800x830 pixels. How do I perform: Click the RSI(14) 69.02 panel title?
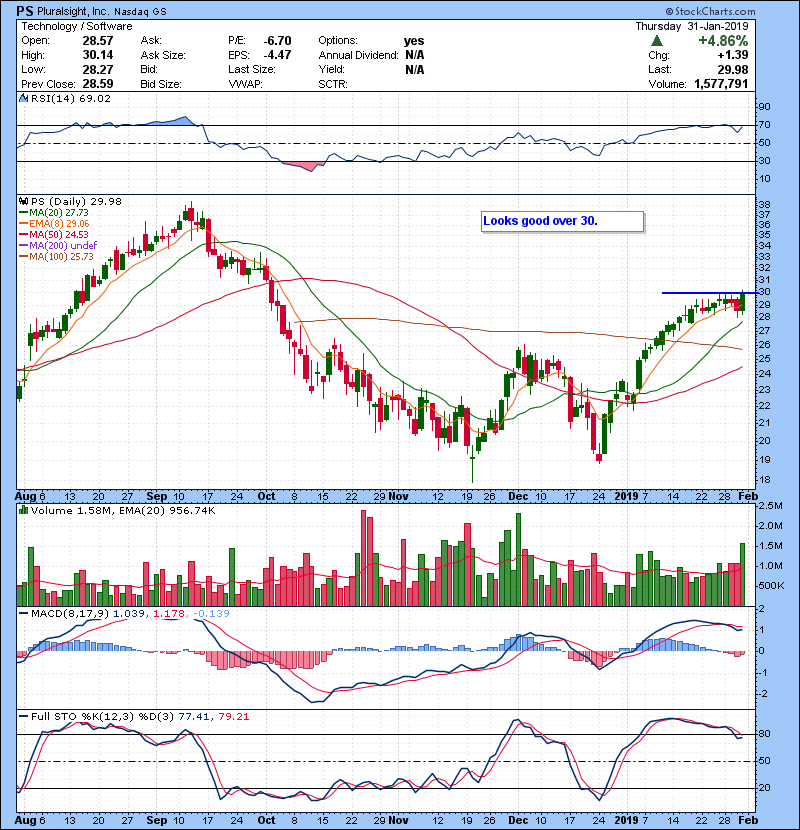point(71,98)
